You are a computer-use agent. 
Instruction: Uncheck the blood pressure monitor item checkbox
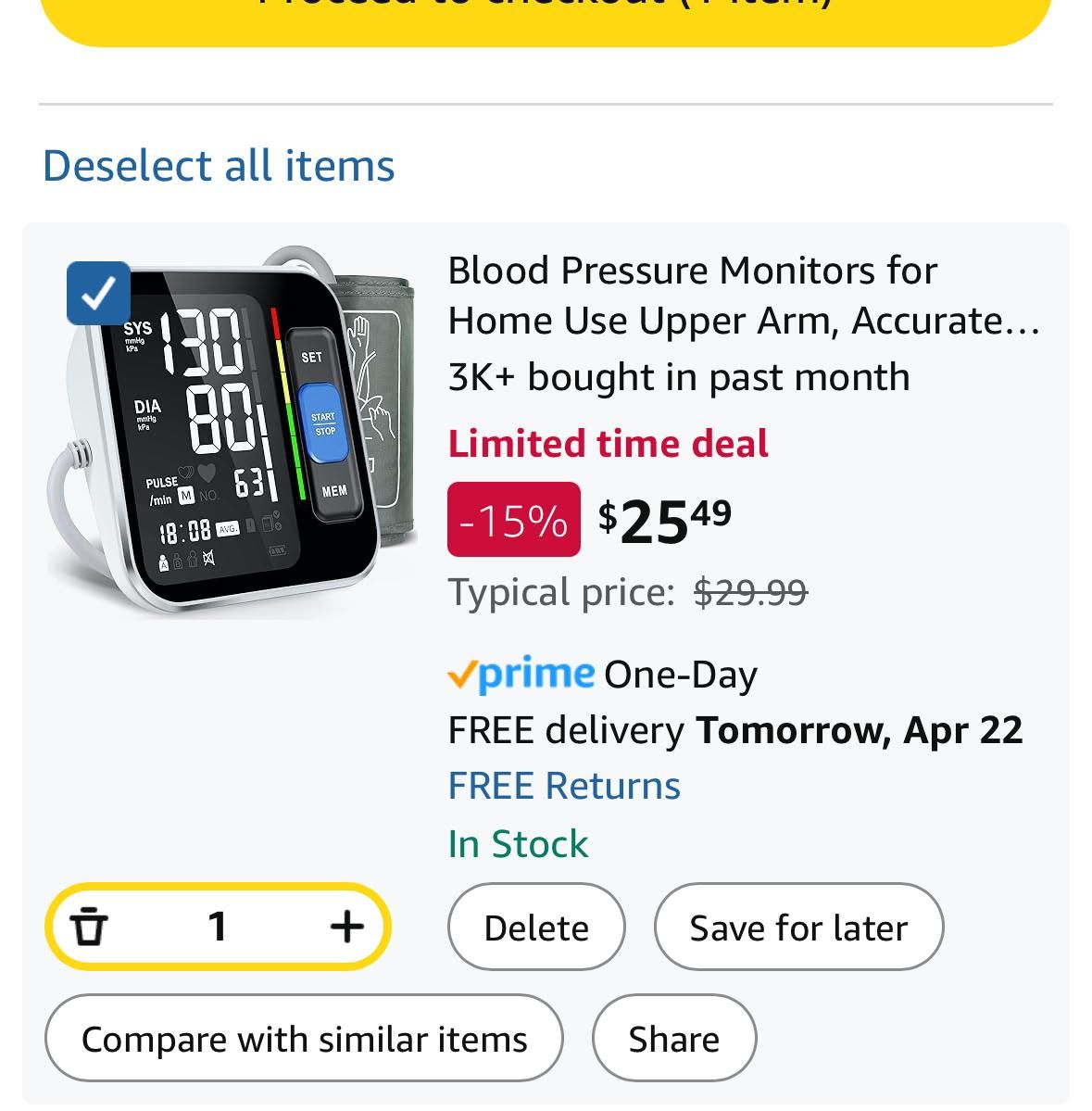coord(98,294)
